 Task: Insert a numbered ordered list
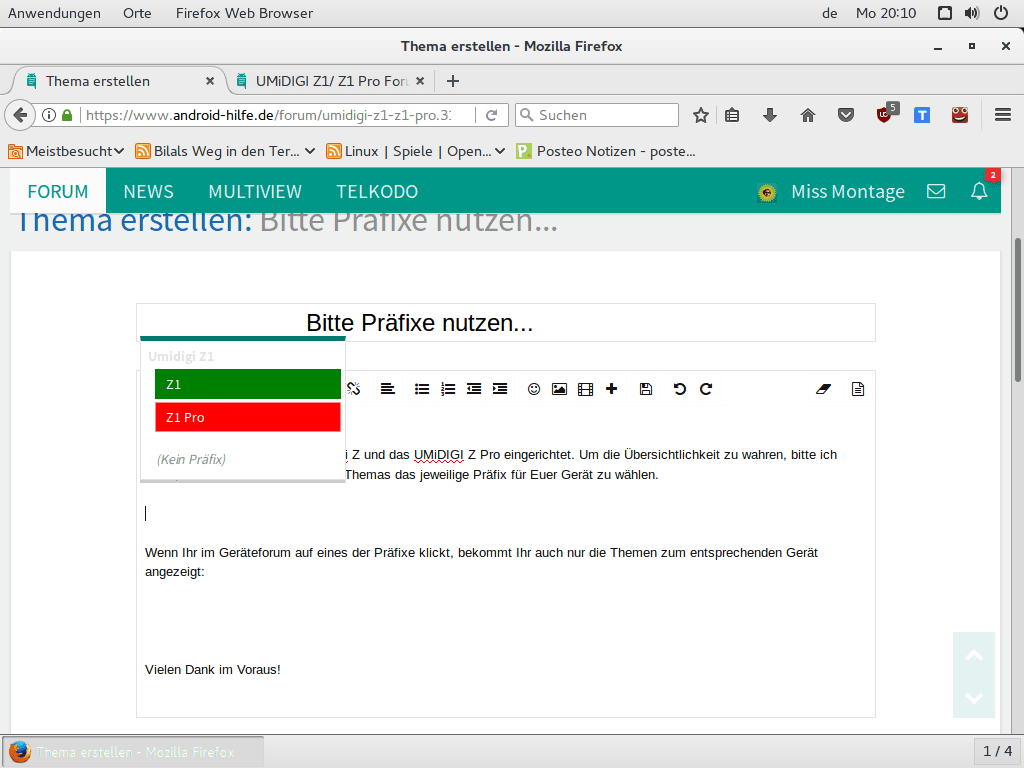(x=448, y=389)
